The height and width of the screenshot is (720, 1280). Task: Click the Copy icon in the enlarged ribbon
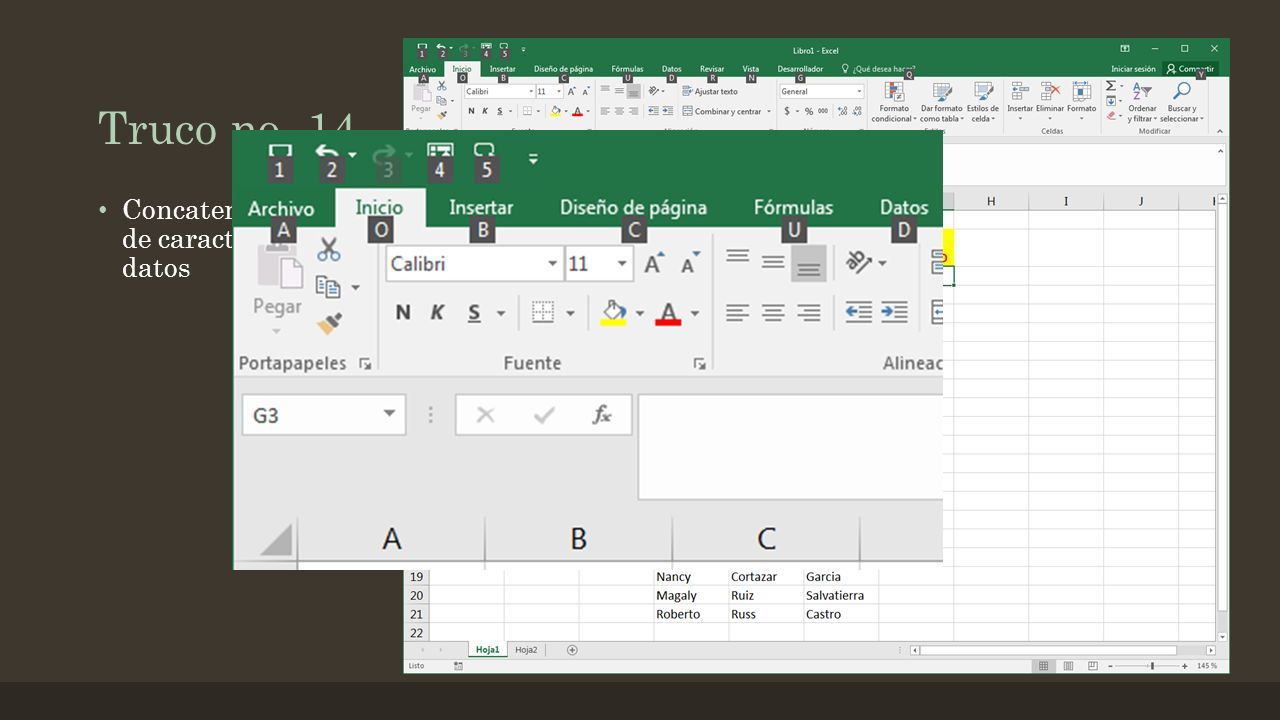pos(328,287)
